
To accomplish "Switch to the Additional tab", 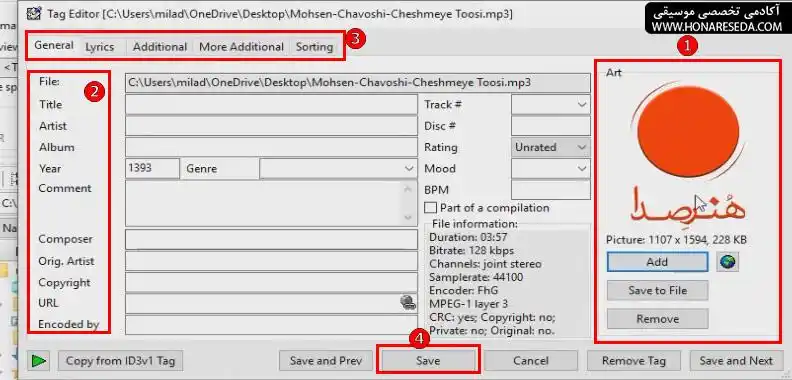I will tap(160, 47).
